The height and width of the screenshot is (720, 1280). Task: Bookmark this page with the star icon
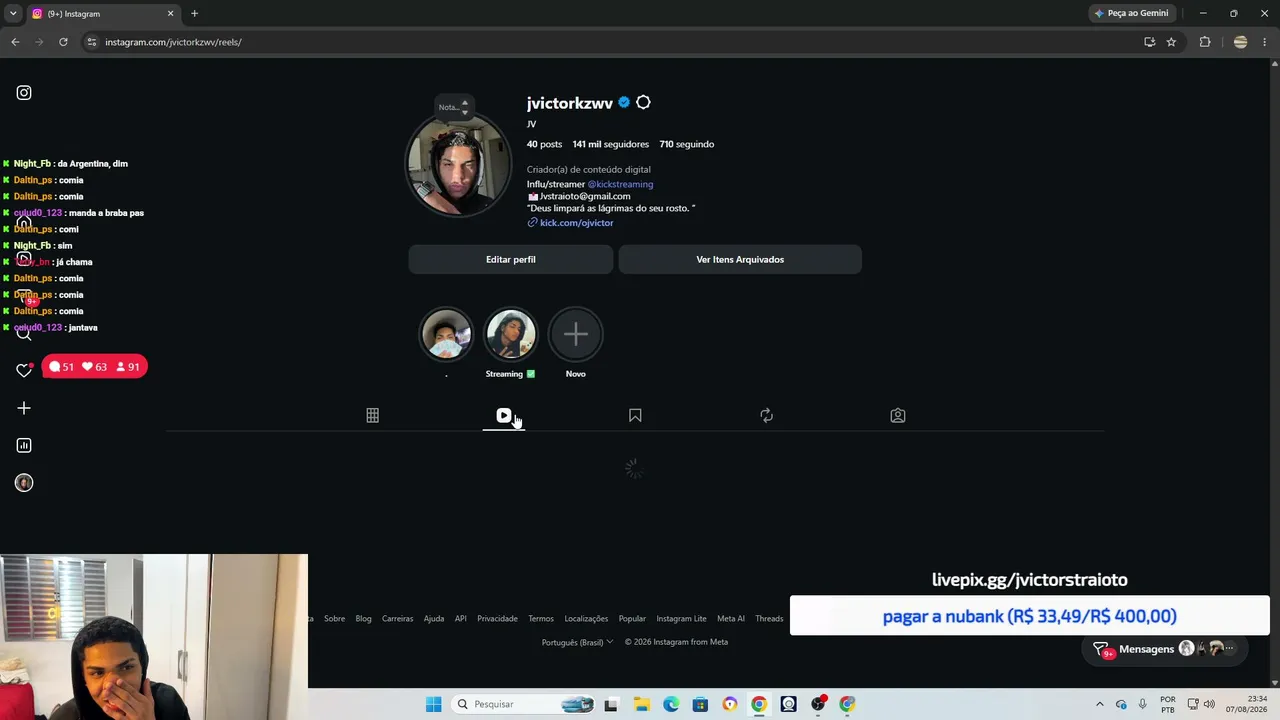coord(1171,42)
